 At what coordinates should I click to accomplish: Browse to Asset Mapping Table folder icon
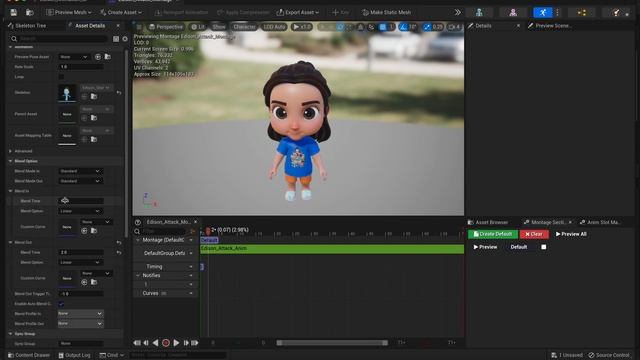[94, 139]
